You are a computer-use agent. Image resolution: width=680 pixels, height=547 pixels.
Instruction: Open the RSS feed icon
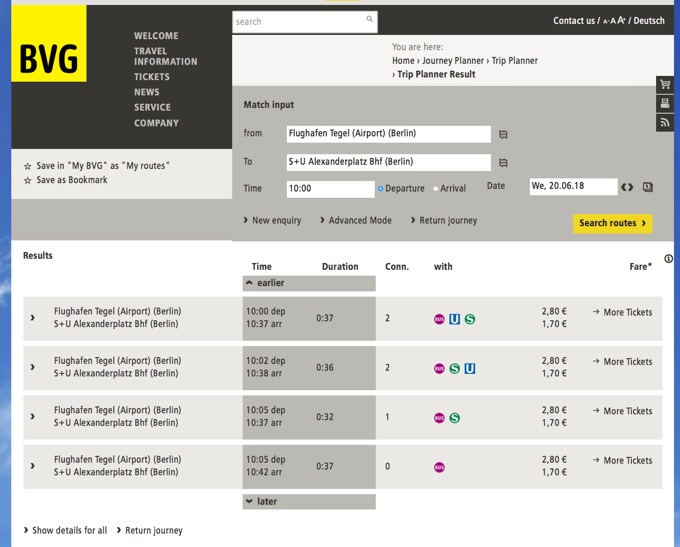[665, 123]
